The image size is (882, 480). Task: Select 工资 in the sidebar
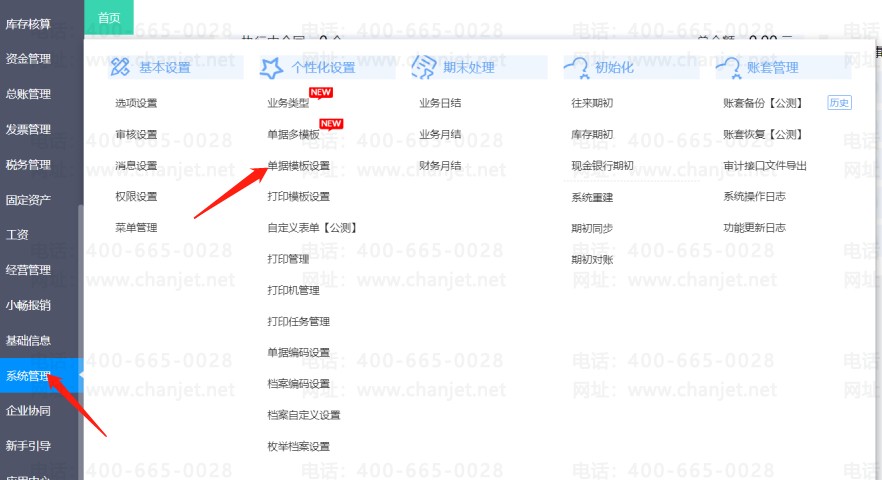point(17,235)
